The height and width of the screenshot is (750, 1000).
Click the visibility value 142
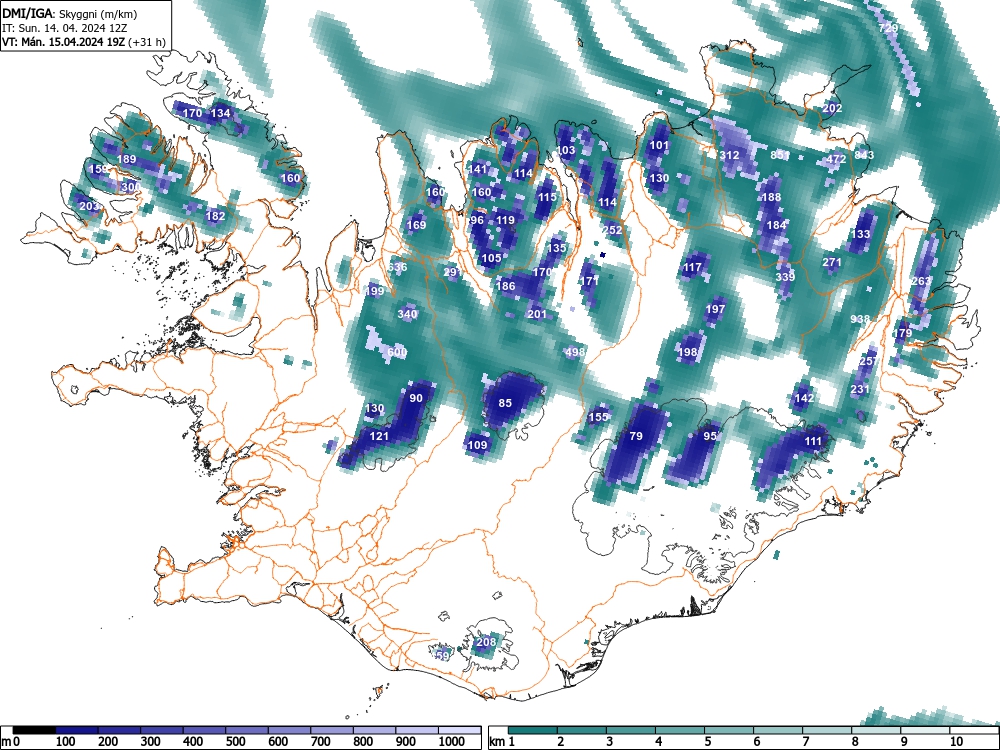pos(804,398)
